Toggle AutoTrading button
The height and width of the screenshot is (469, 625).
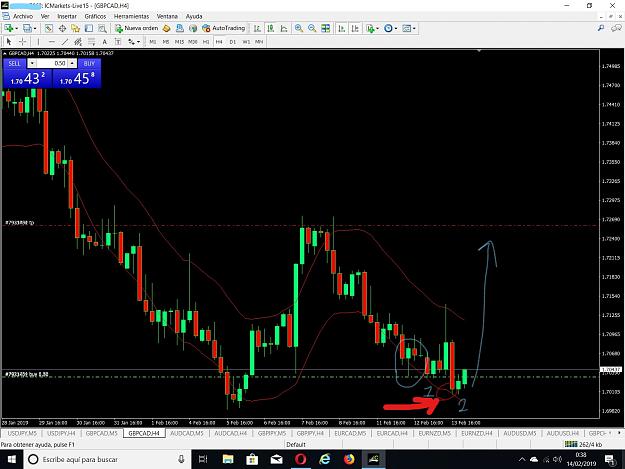tap(224, 28)
